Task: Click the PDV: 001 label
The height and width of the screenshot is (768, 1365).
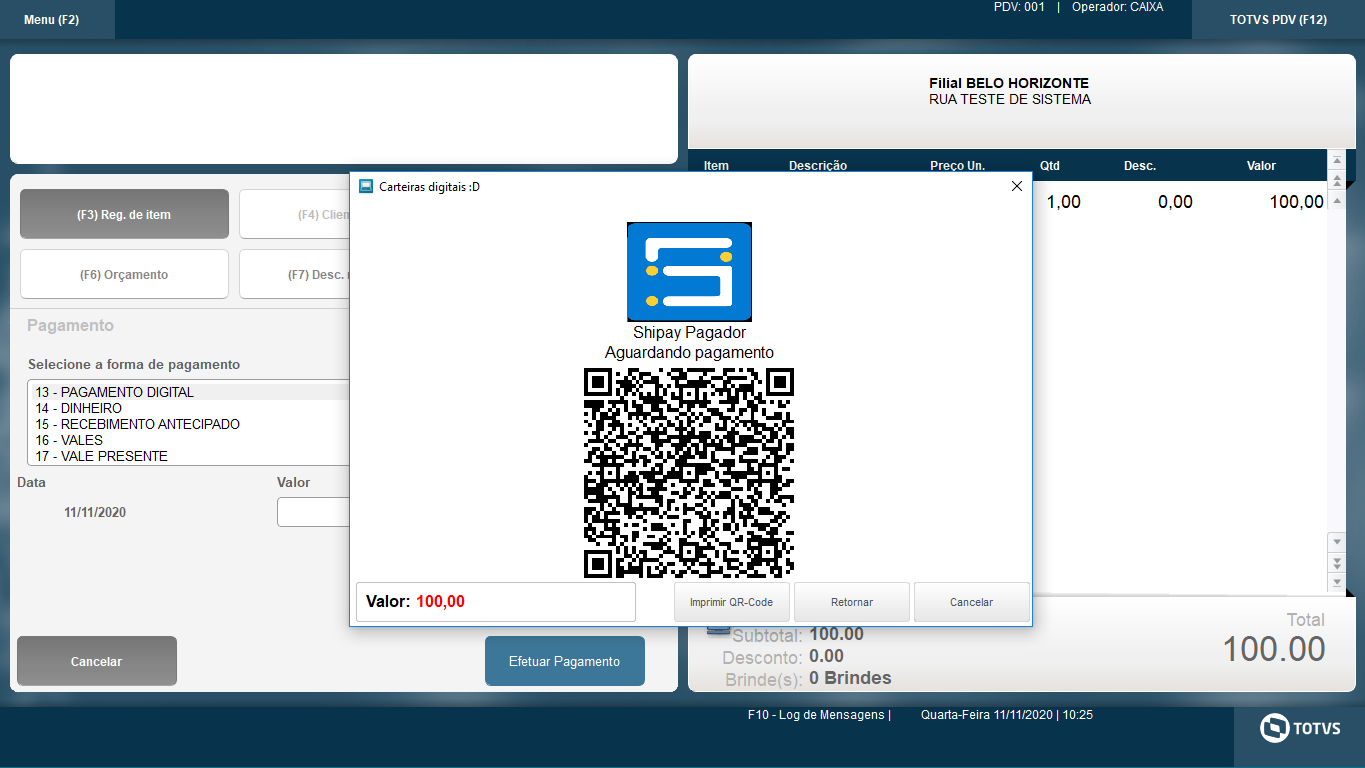Action: tap(1019, 7)
